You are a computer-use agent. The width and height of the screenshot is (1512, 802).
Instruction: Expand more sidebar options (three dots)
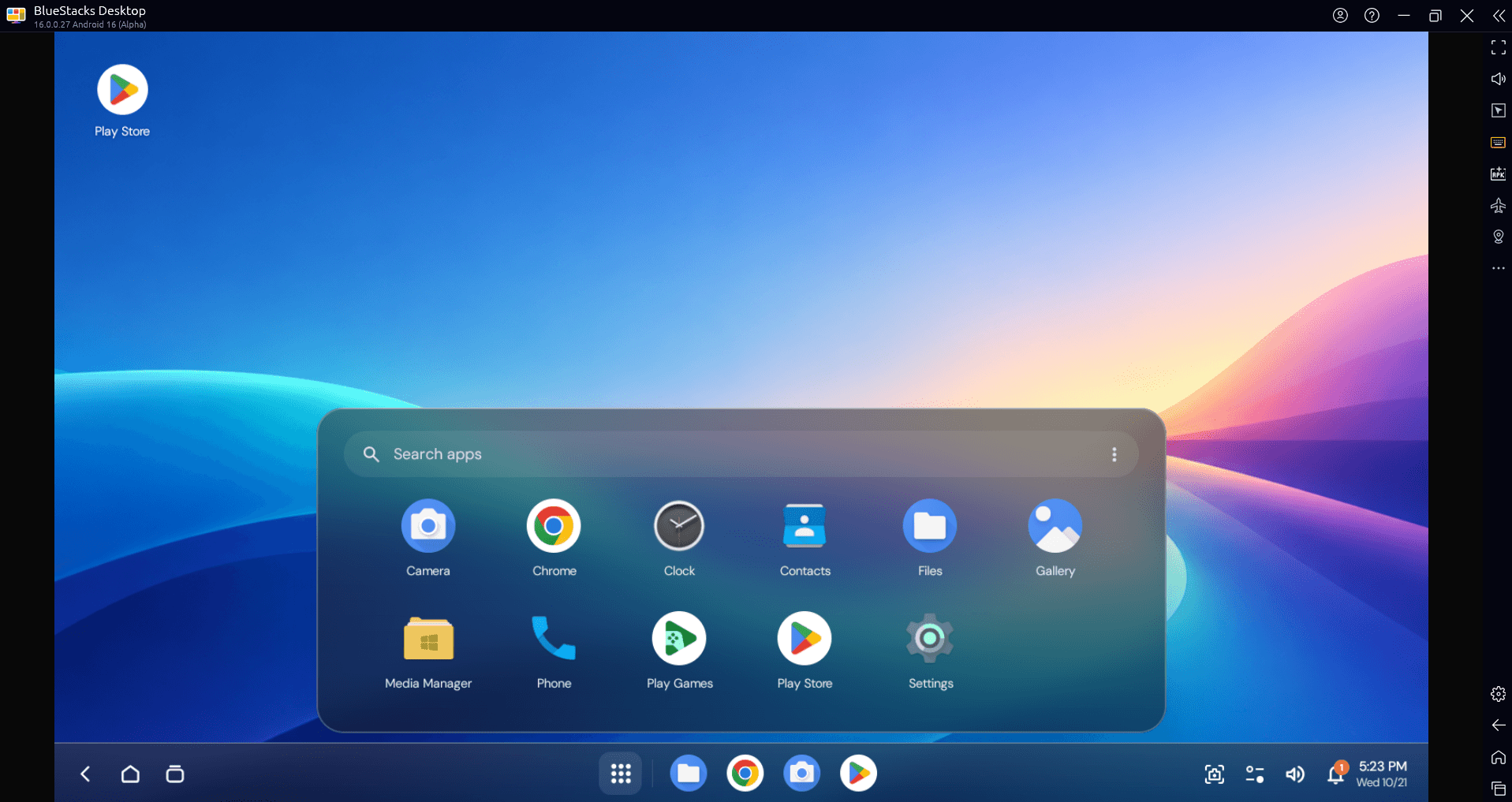(1499, 269)
